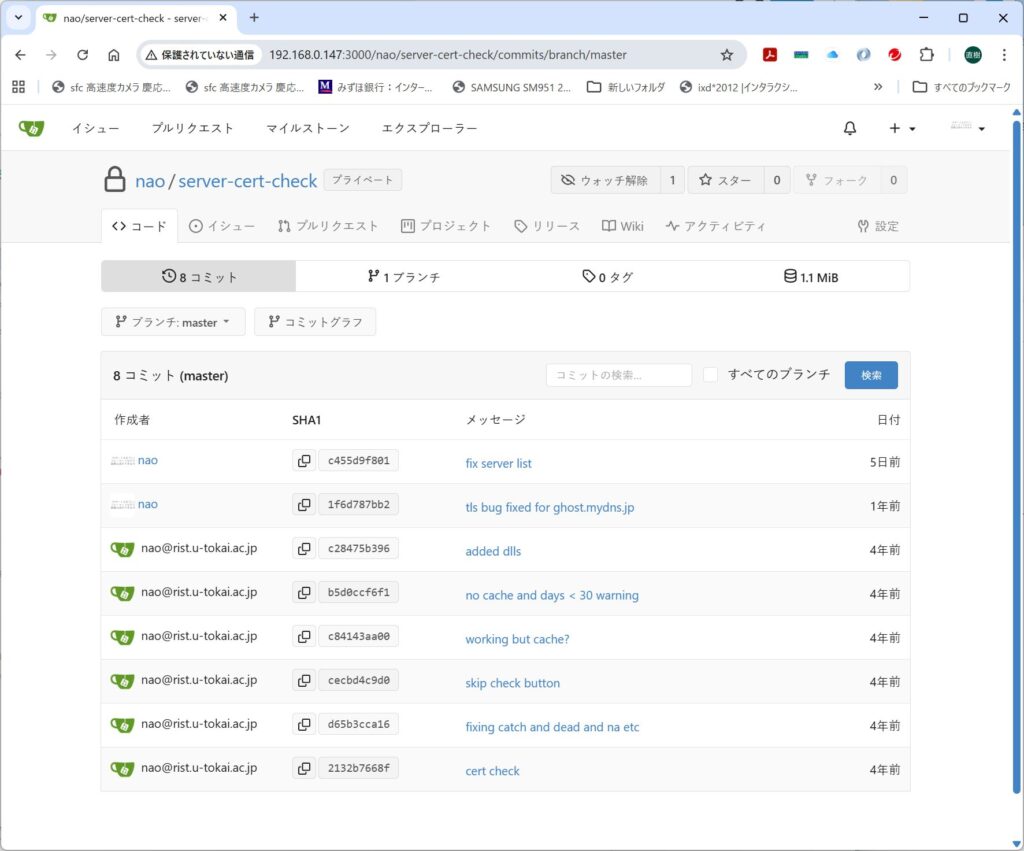The height and width of the screenshot is (851, 1024).
Task: Click the 検索 search button
Action: point(871,375)
